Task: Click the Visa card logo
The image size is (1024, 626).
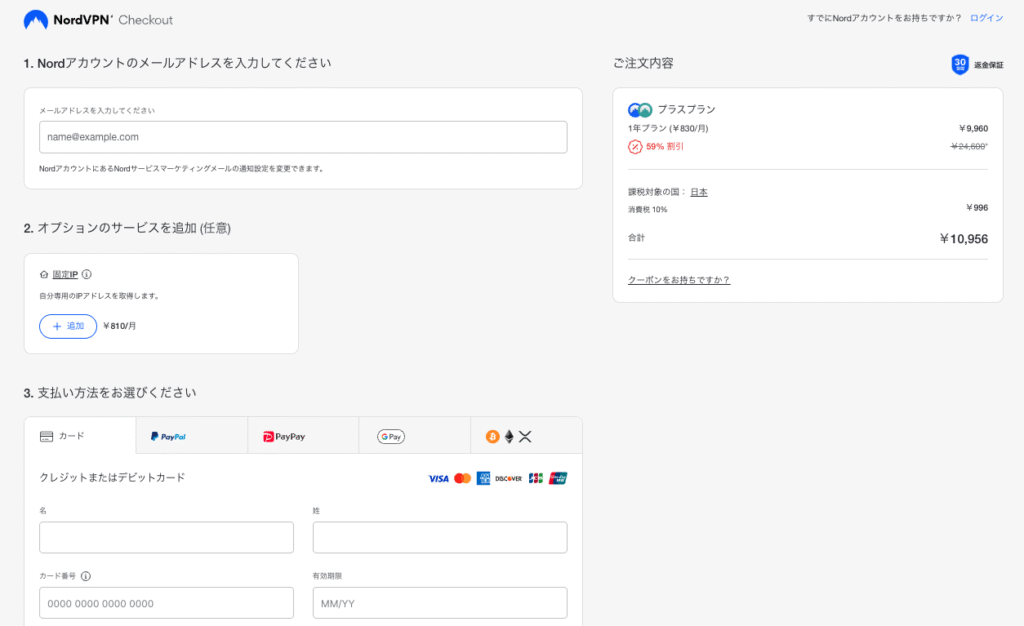Action: 438,479
